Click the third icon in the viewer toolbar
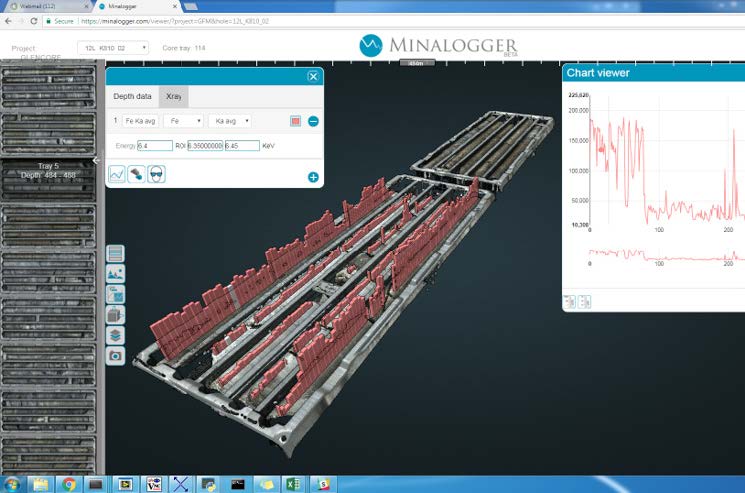The height and width of the screenshot is (493, 745). coord(115,294)
